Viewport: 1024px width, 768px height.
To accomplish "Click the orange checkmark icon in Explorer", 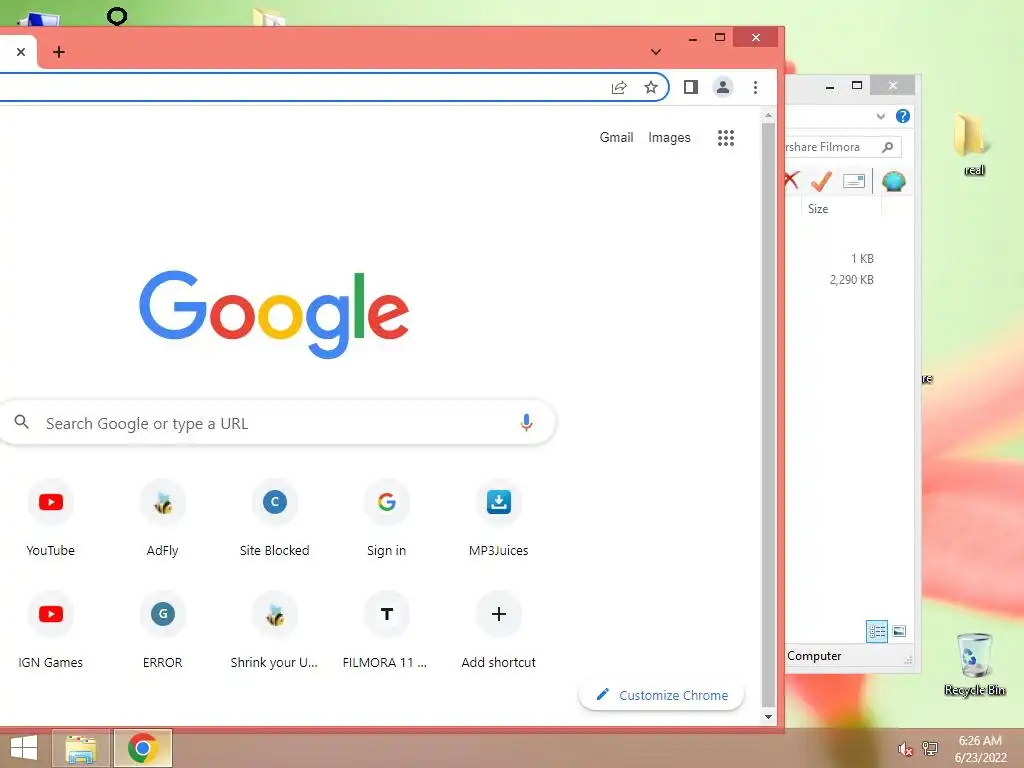I will pos(821,181).
